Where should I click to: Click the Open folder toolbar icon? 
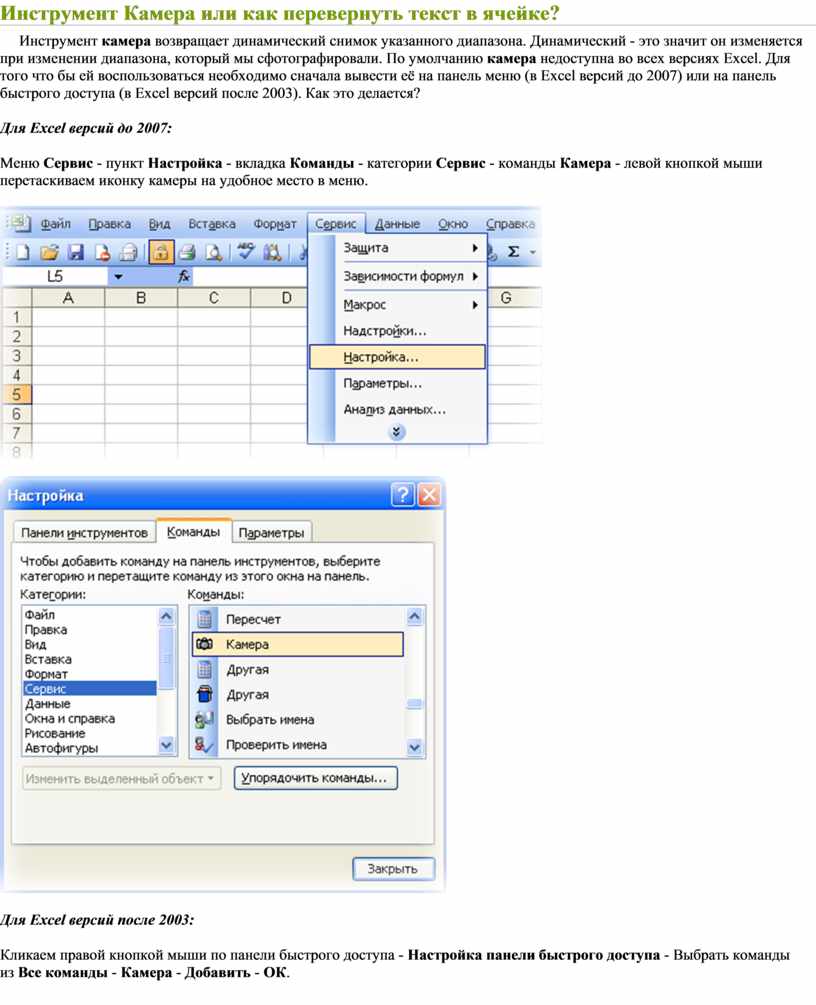[48, 253]
